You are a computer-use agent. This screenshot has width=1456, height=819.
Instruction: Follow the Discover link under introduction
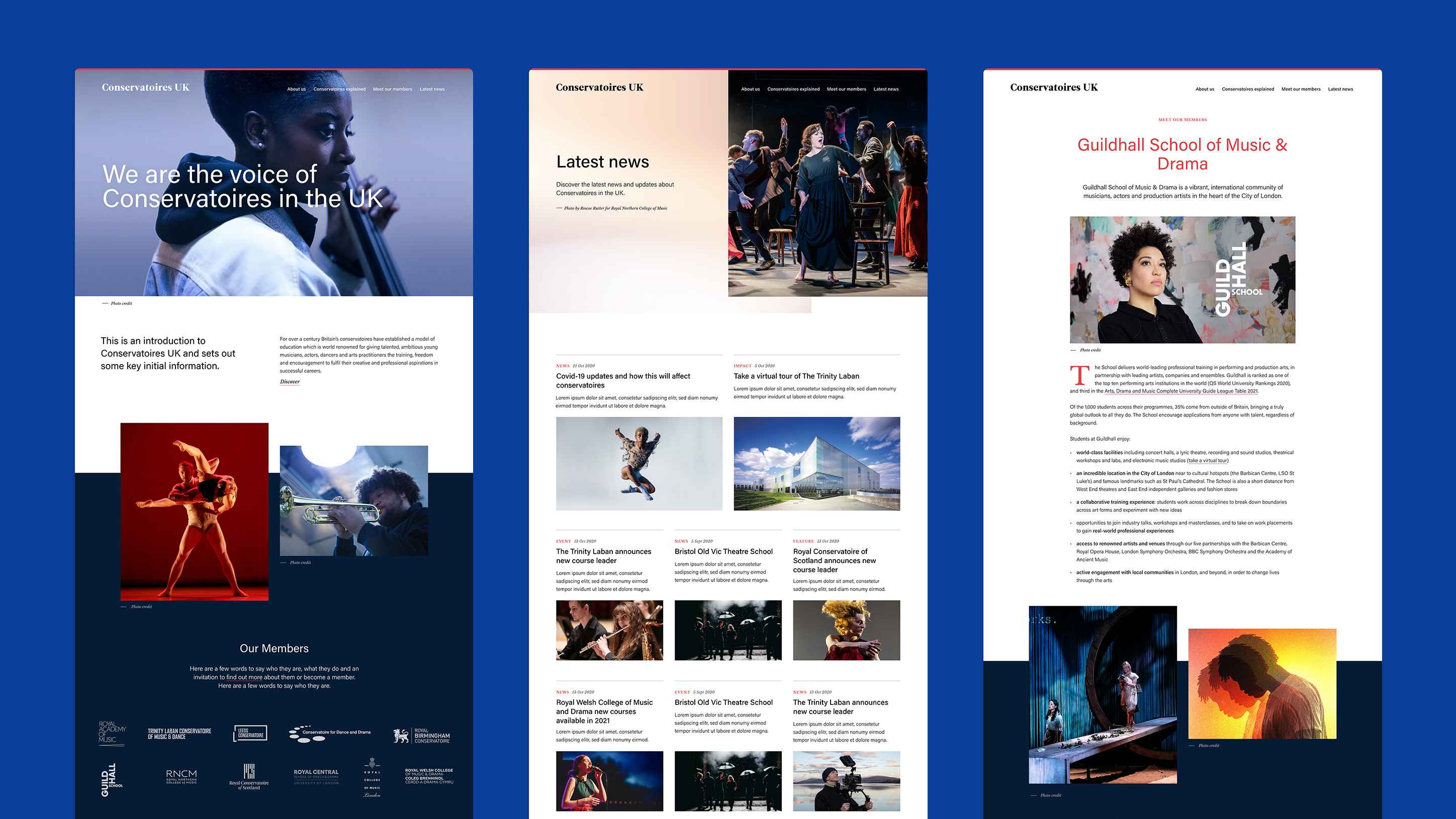pos(290,382)
